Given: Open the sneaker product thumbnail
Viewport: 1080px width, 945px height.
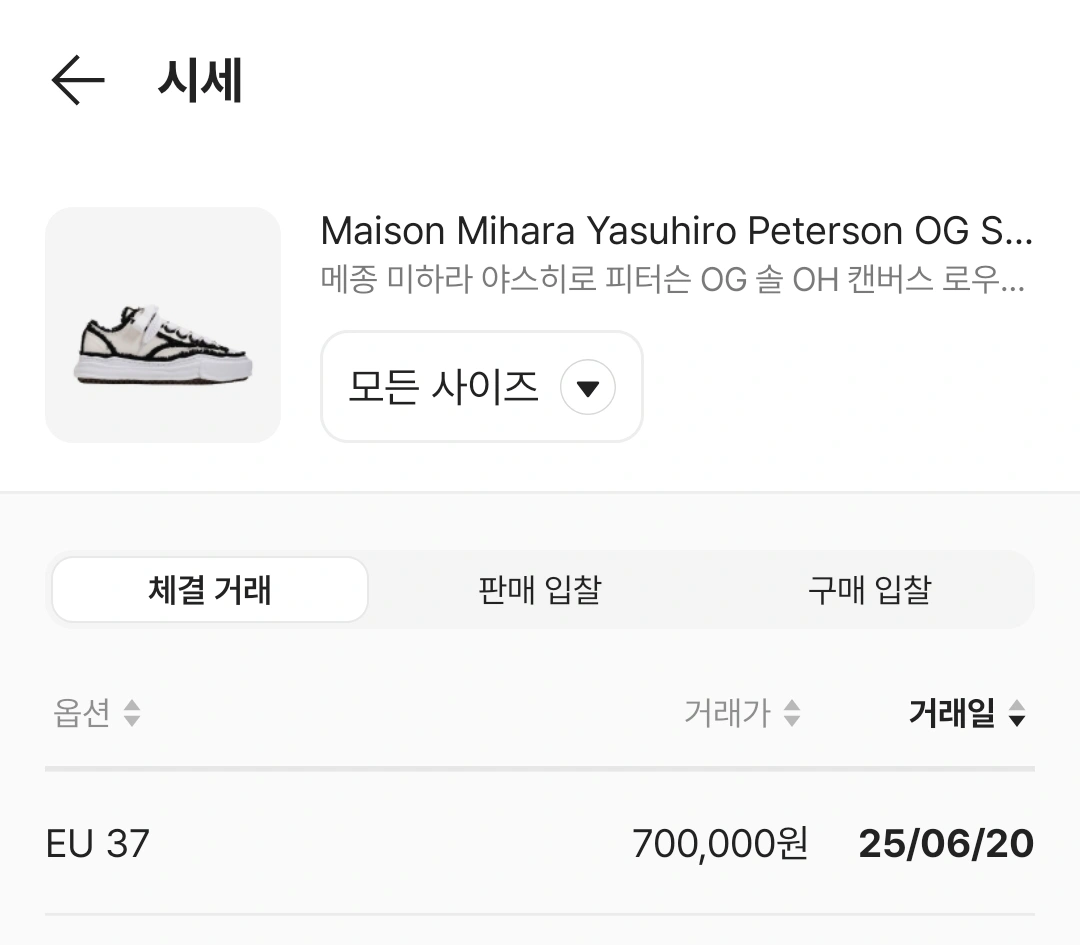Looking at the screenshot, I should [x=163, y=325].
